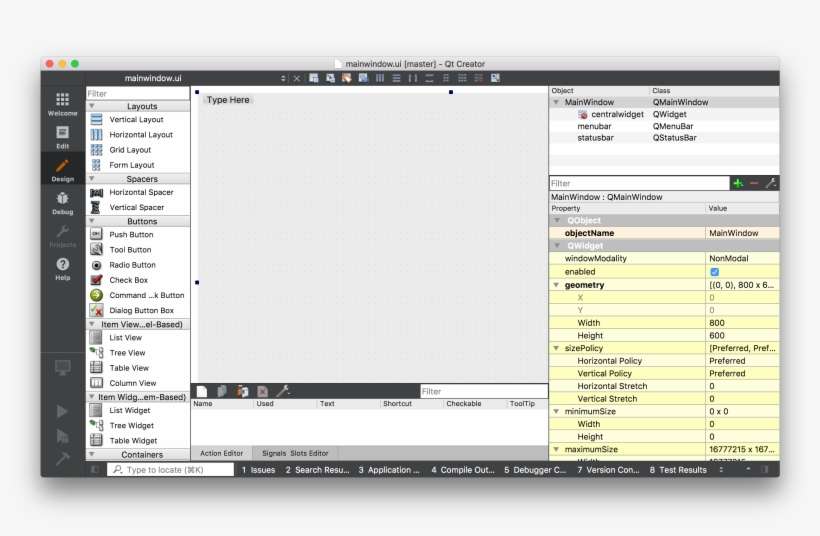
Task: Apply Lay Out Vertically from toolbar
Action: [396, 78]
